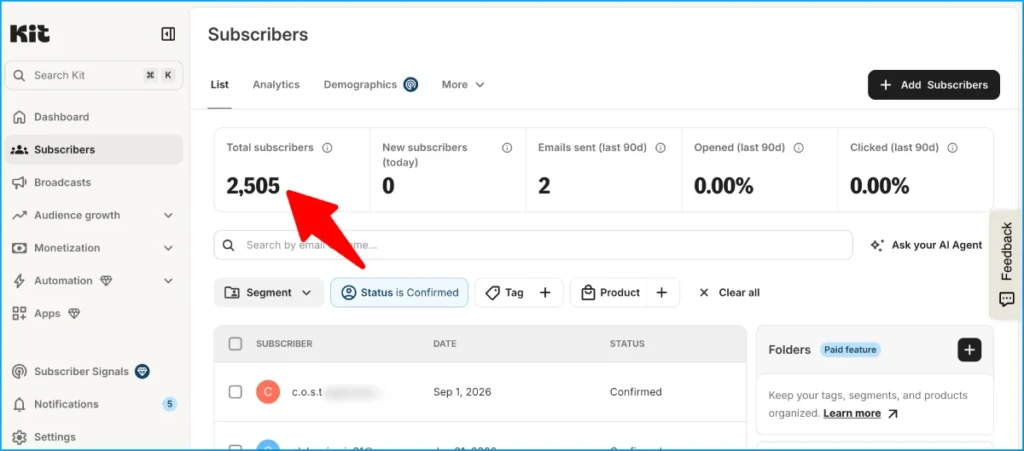Click the Apps diamond premium icon
Image resolution: width=1024 pixels, height=451 pixels.
(74, 313)
